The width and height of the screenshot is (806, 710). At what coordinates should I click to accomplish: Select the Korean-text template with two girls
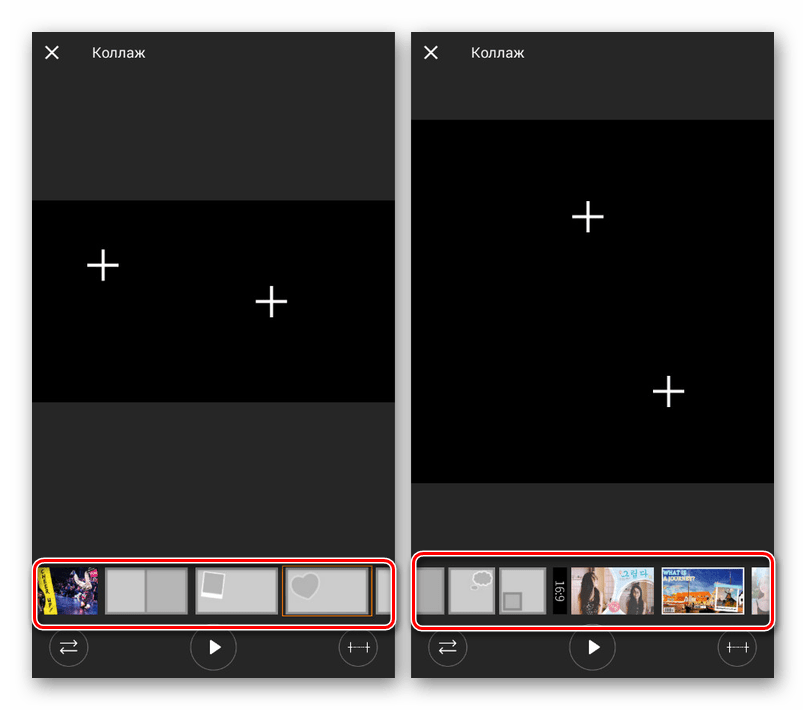tap(612, 591)
